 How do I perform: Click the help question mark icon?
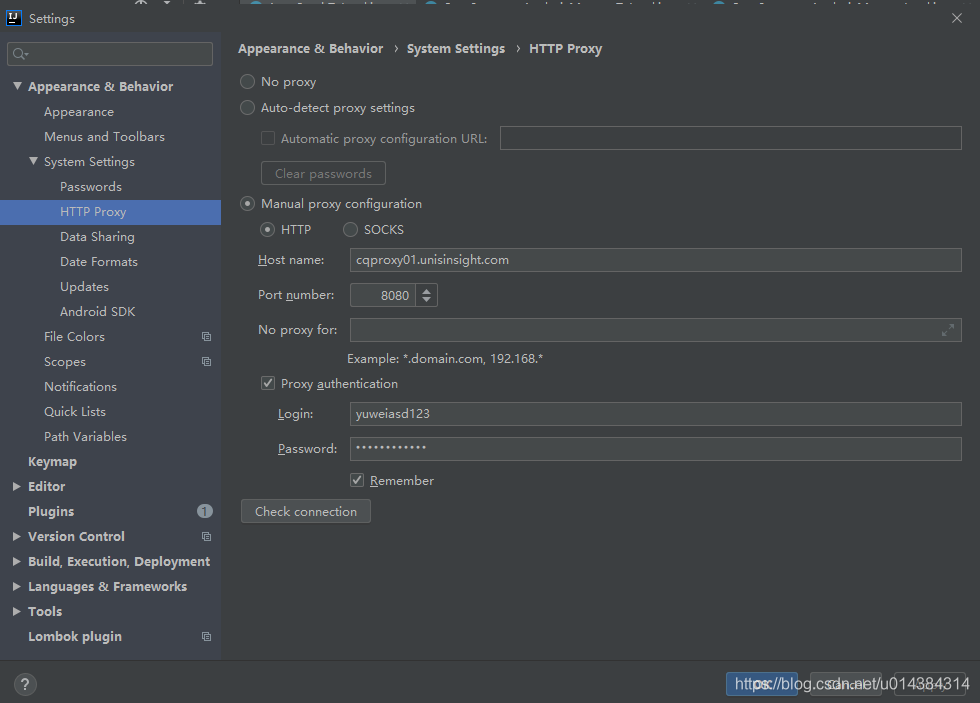click(25, 684)
